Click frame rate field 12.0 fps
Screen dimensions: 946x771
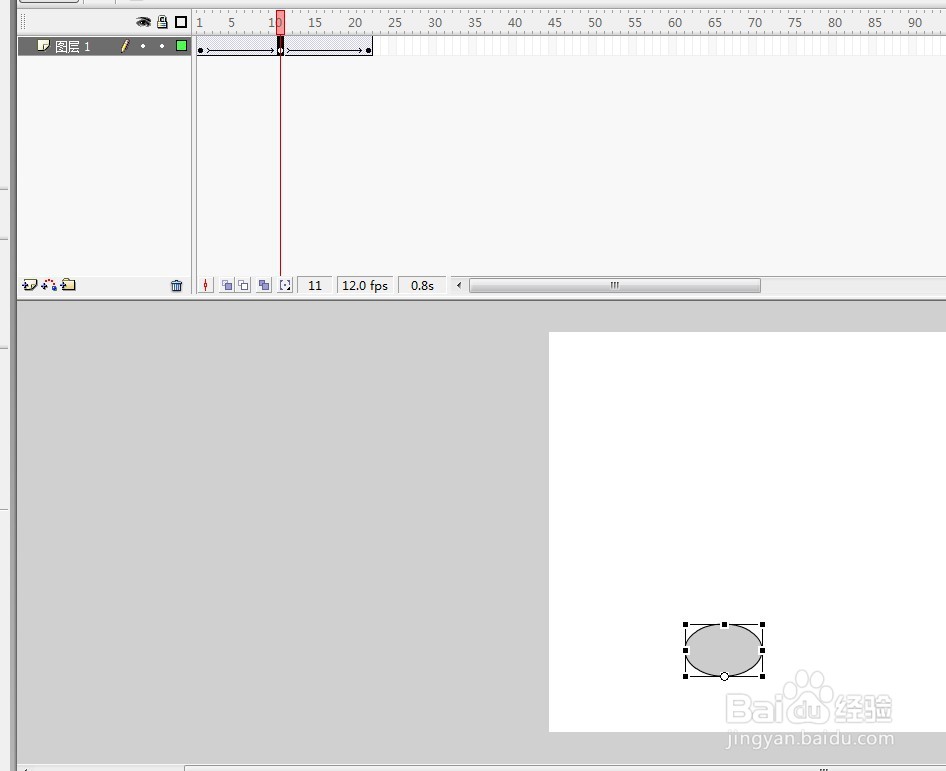[x=365, y=285]
